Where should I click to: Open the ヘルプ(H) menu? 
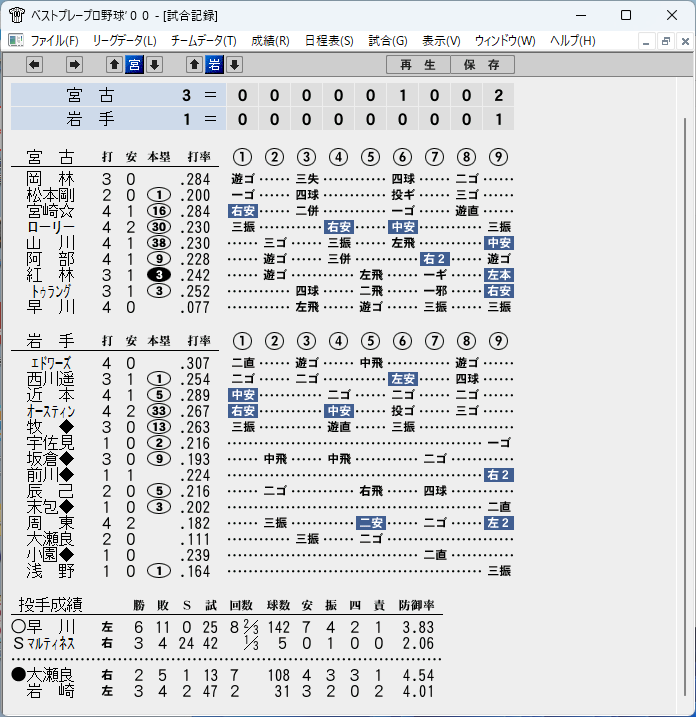point(573,41)
